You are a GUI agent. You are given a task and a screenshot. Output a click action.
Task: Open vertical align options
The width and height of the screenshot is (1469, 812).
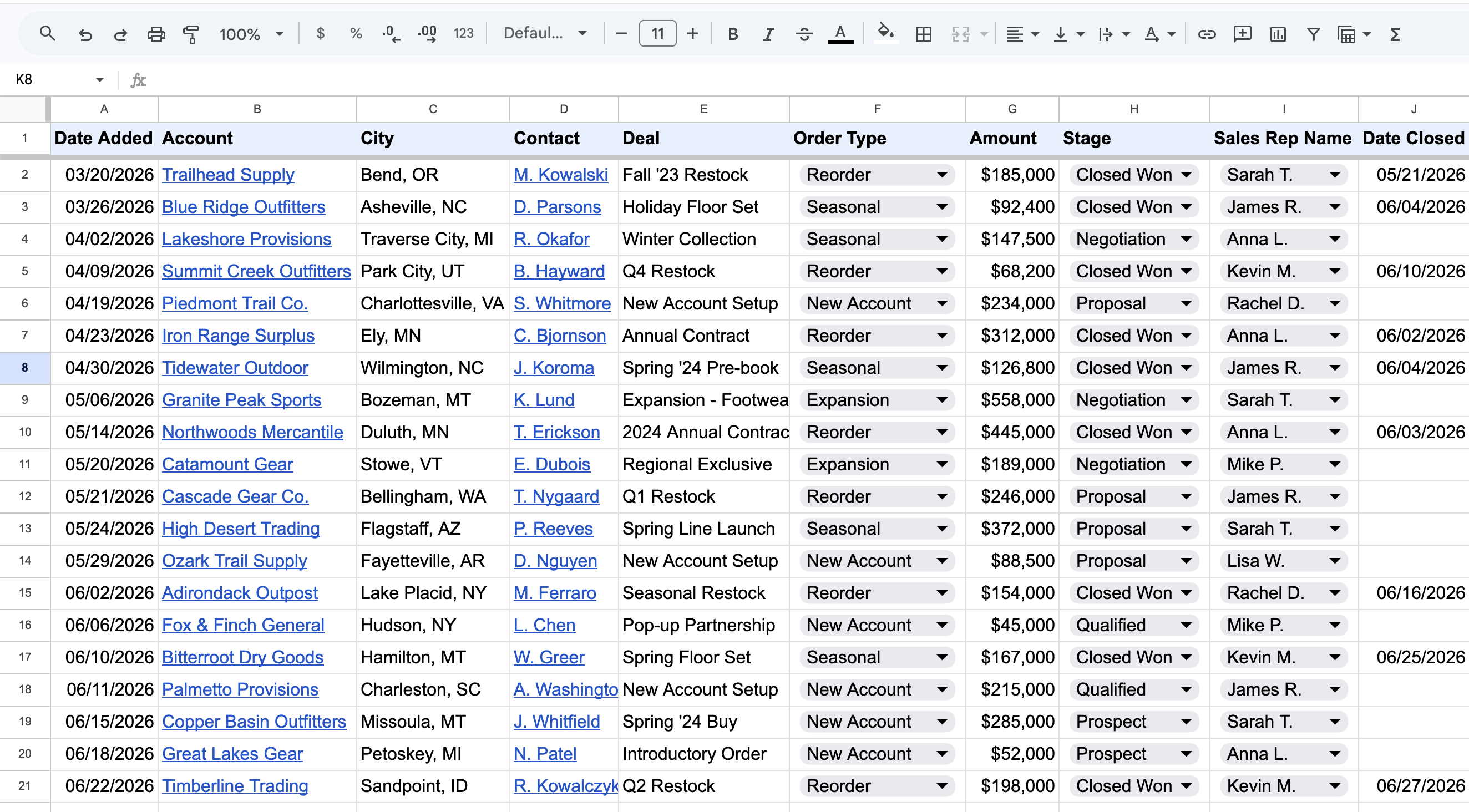pyautogui.click(x=1067, y=34)
